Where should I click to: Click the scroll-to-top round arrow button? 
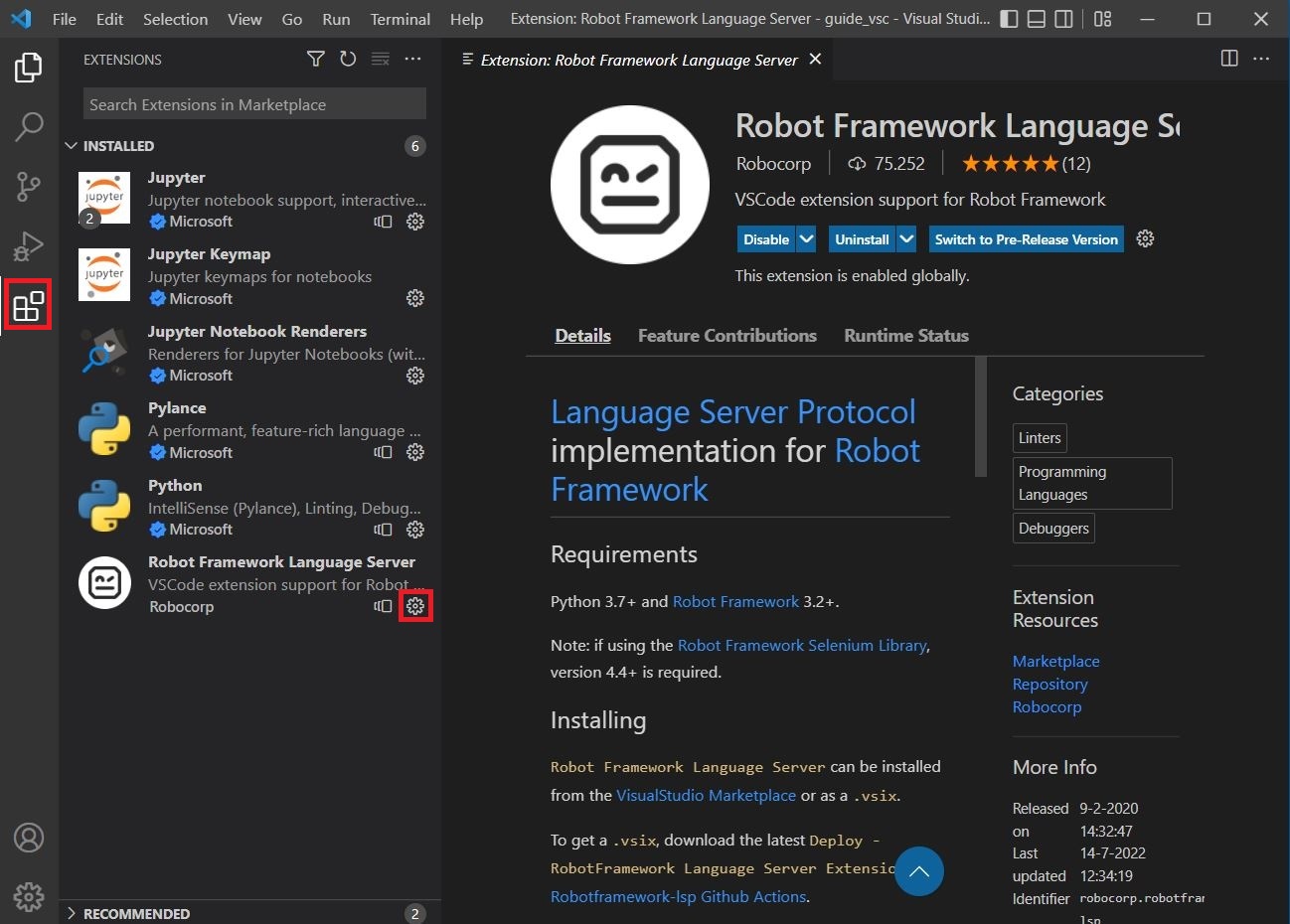[919, 871]
